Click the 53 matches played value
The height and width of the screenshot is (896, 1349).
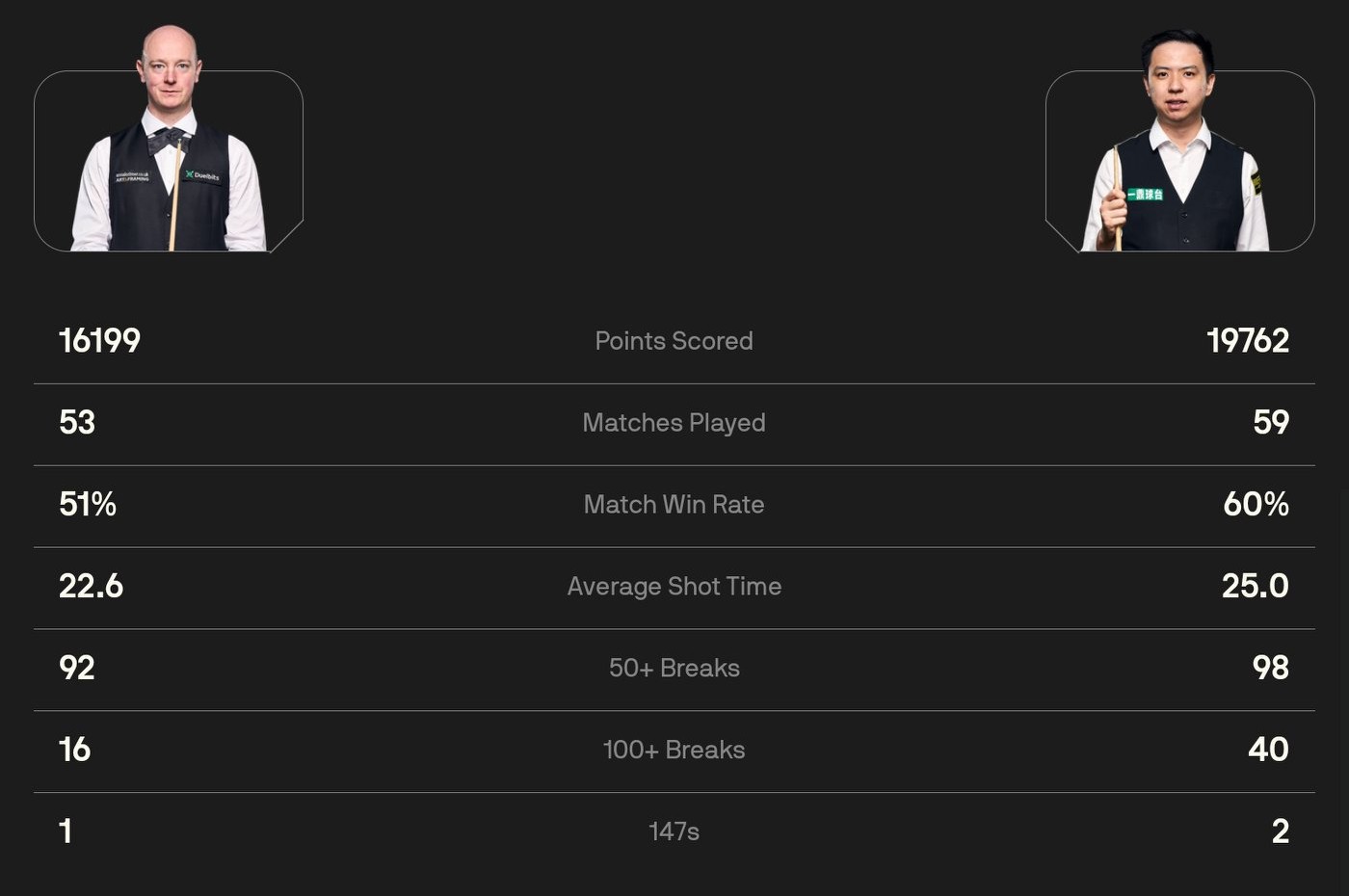click(77, 423)
